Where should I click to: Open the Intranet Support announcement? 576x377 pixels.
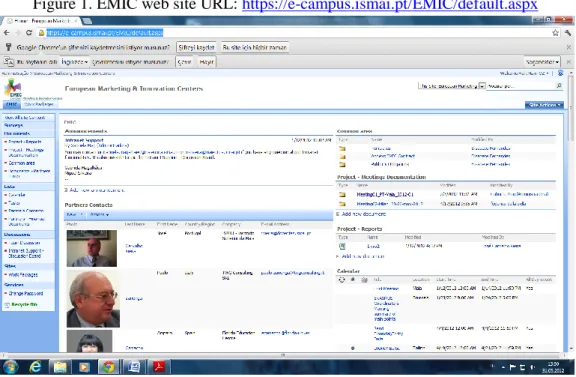pyautogui.click(x=84, y=140)
